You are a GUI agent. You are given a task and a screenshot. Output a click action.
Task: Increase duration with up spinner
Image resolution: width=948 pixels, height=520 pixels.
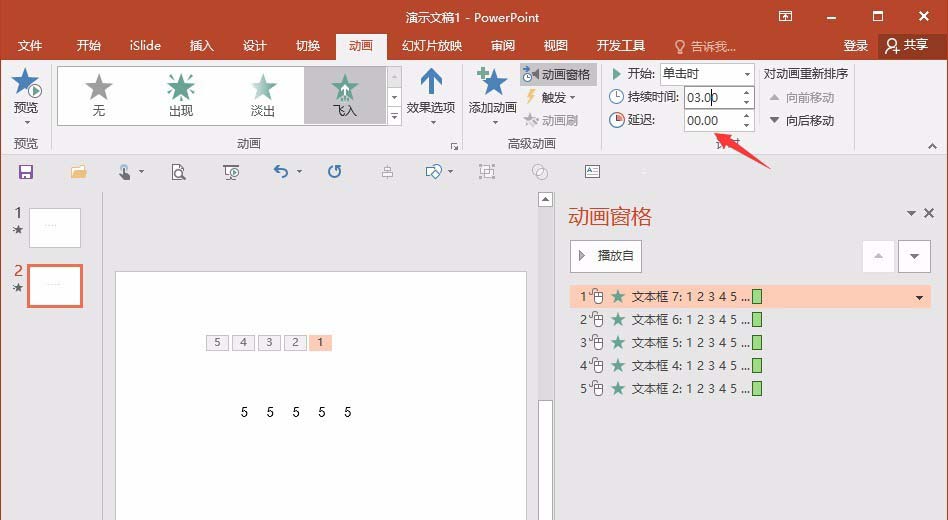(x=747, y=93)
